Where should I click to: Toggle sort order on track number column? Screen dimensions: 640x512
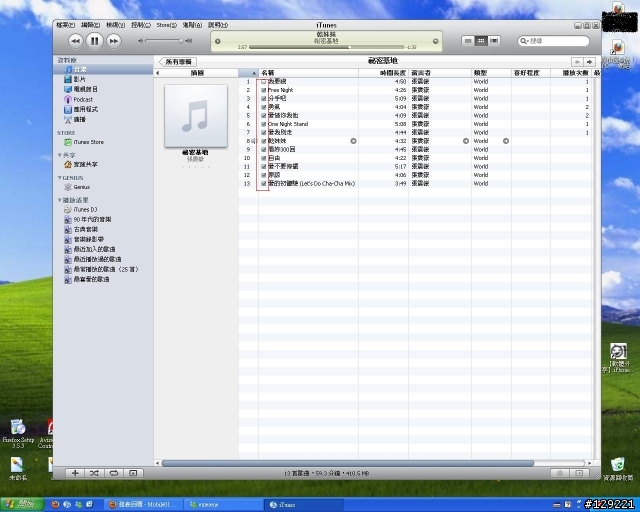coord(248,73)
